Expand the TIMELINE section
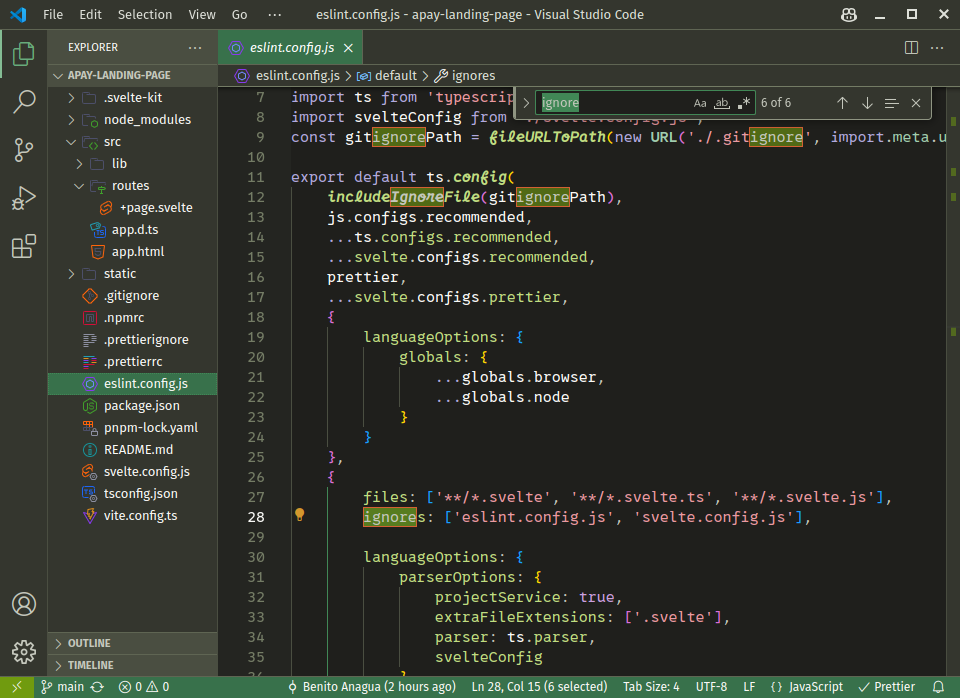Screen dimensions: 960x698 132,665
